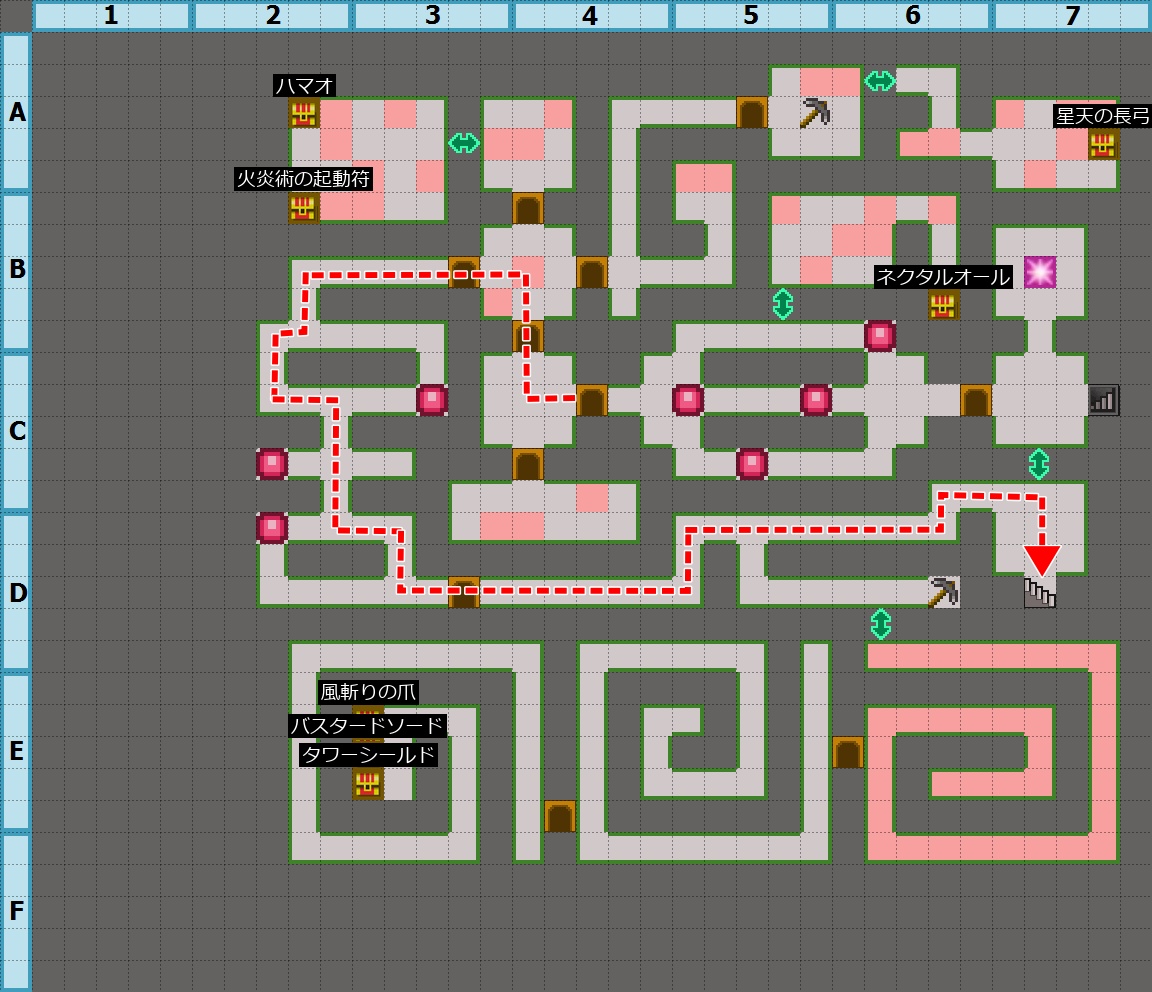Click the バスタードソード item label
The width and height of the screenshot is (1152, 992).
coord(367,725)
